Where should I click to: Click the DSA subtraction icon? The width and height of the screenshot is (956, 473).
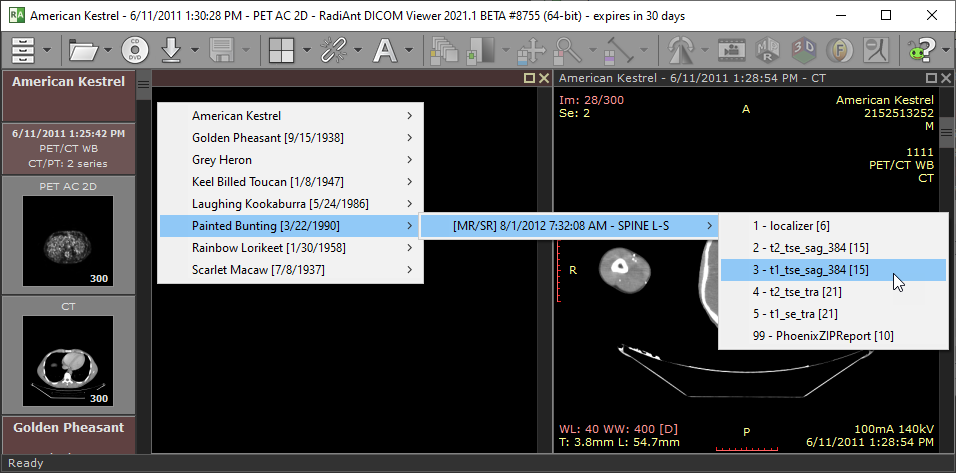[877, 50]
